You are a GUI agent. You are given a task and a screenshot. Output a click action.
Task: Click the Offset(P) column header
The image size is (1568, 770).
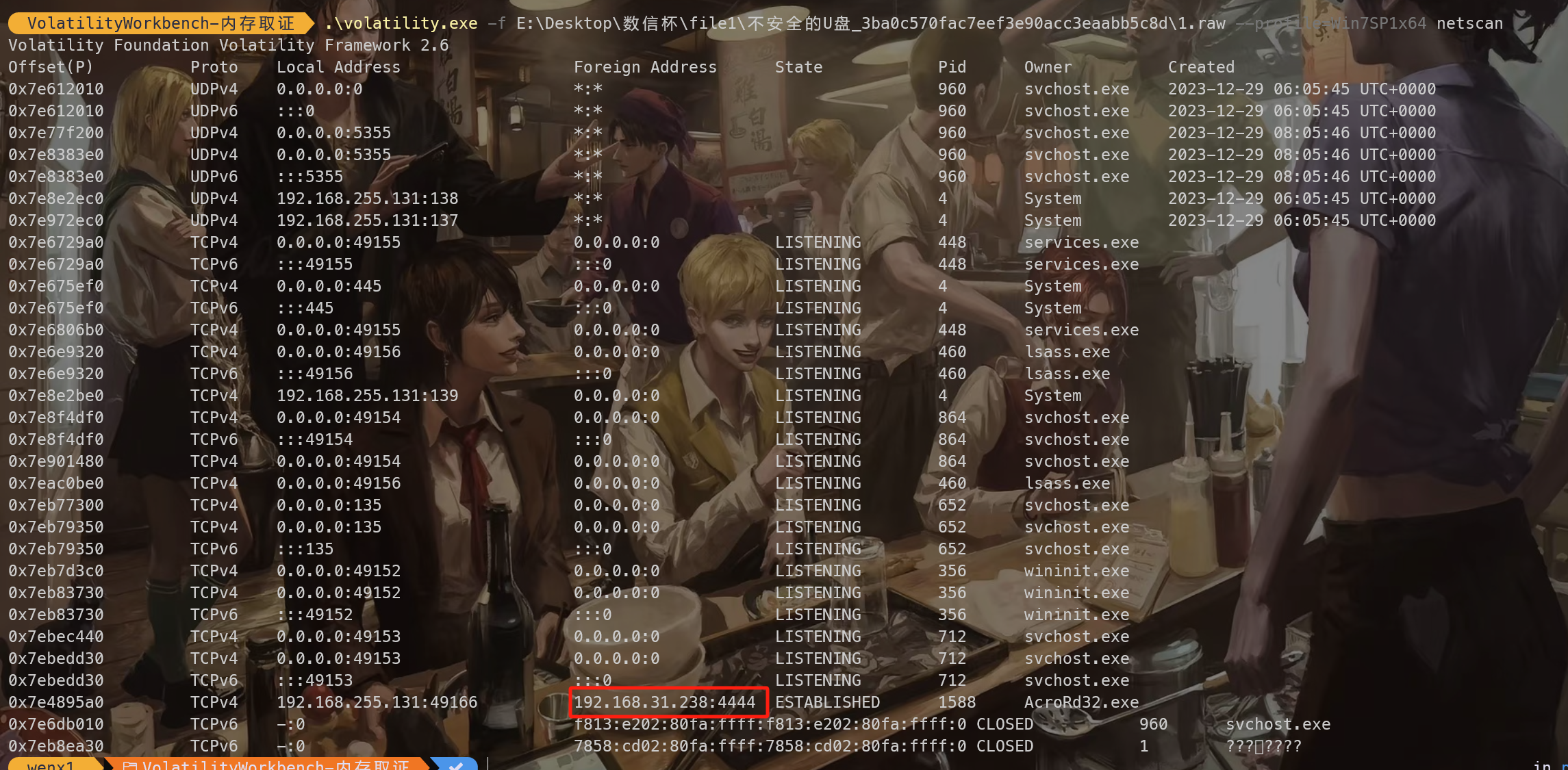51,67
